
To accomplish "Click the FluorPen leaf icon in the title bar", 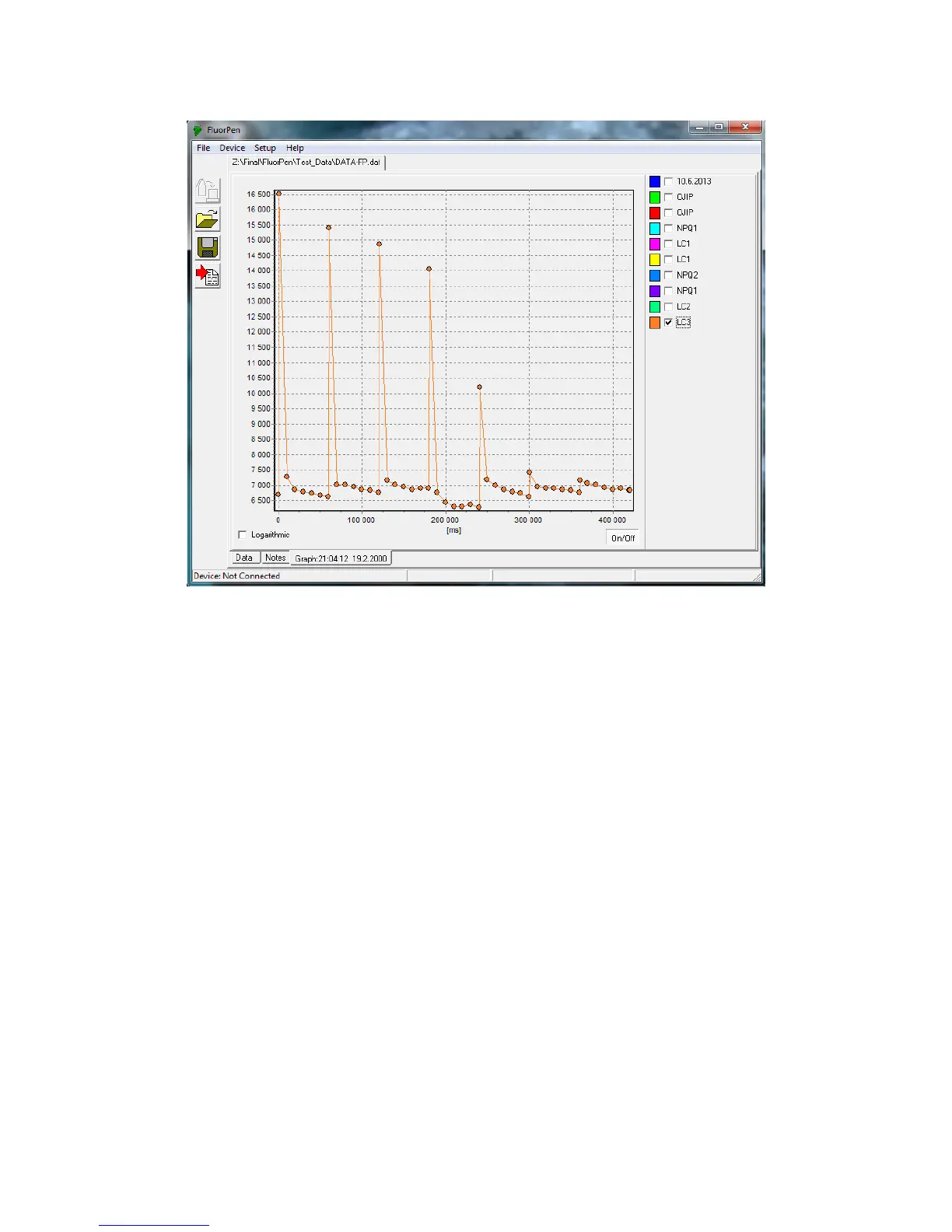I will pos(198,130).
